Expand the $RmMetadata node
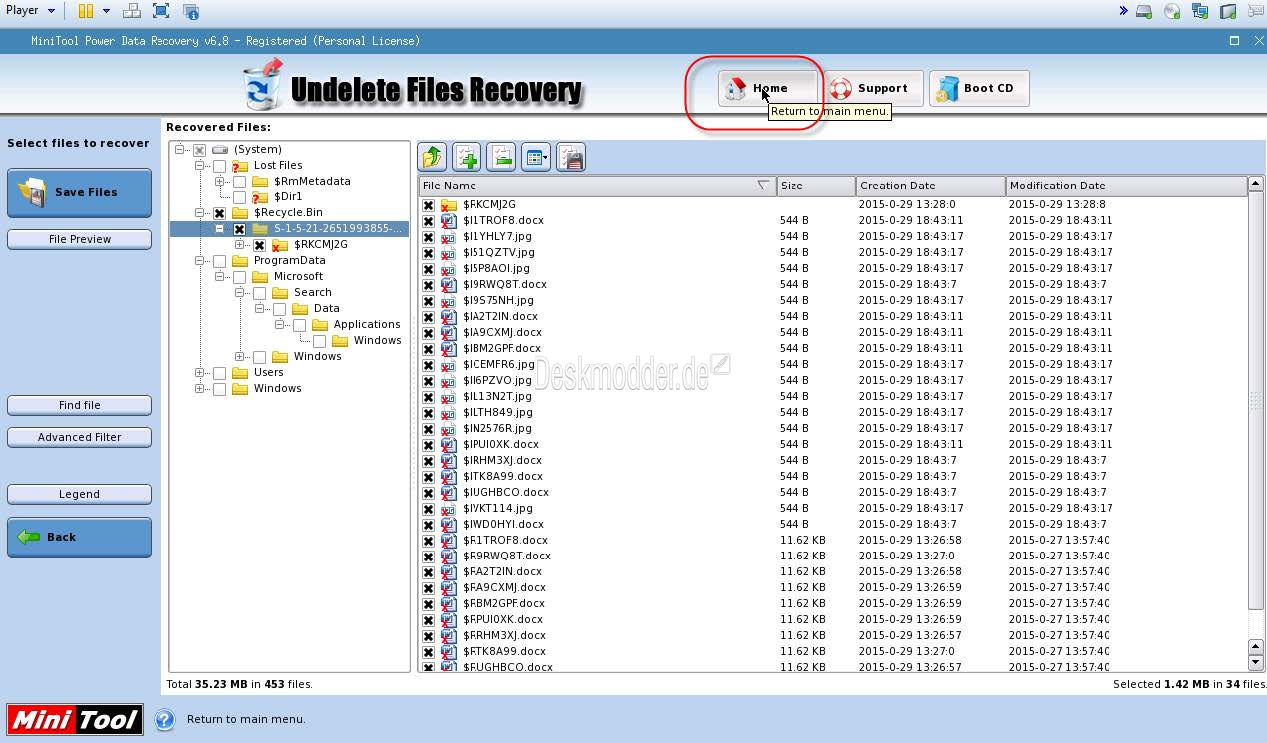Screen dimensions: 1267x743 (x=220, y=182)
